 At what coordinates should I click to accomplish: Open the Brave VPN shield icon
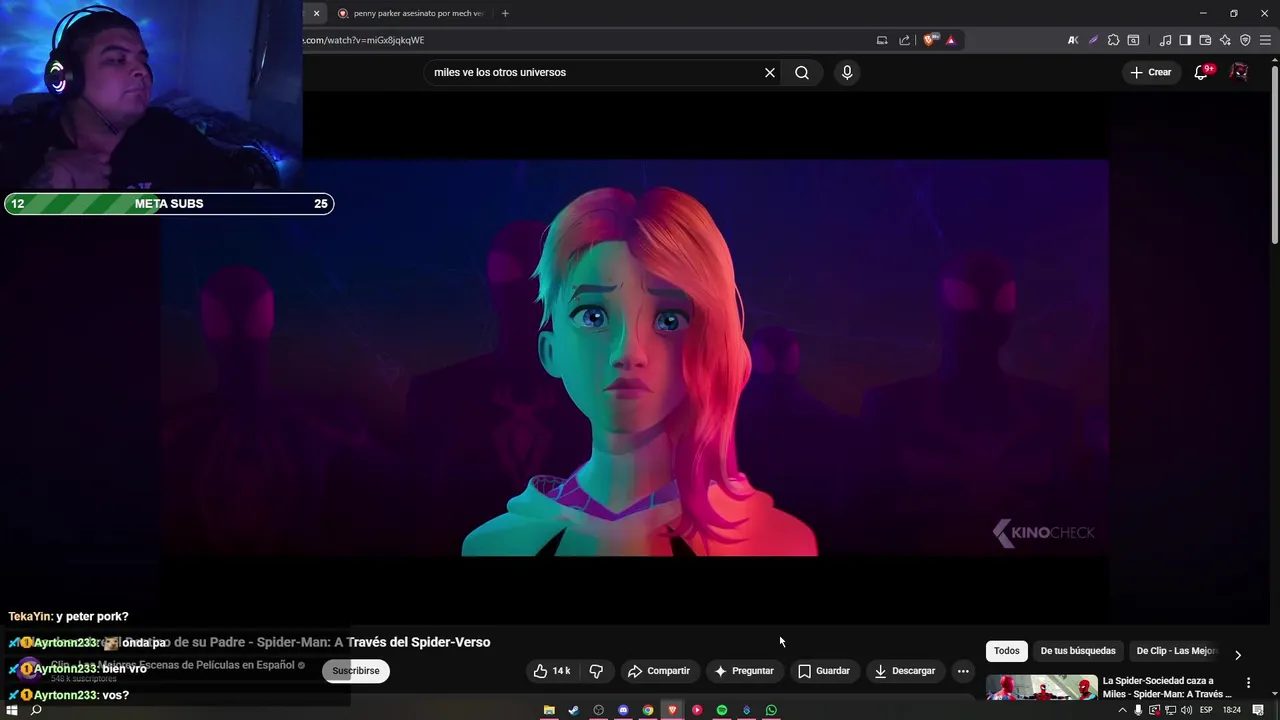(1245, 40)
